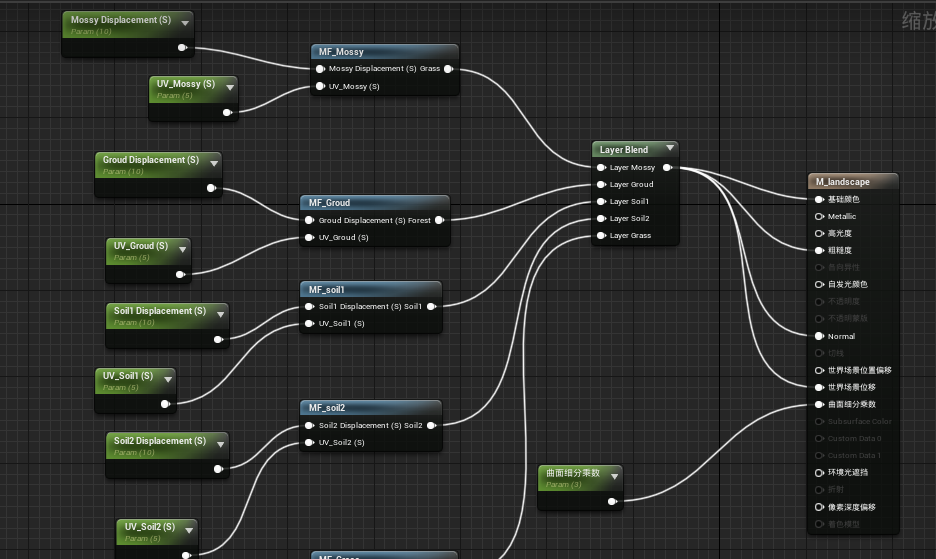Click the 'Param (3)' text under 曲面细分乘数

click(x=563, y=484)
